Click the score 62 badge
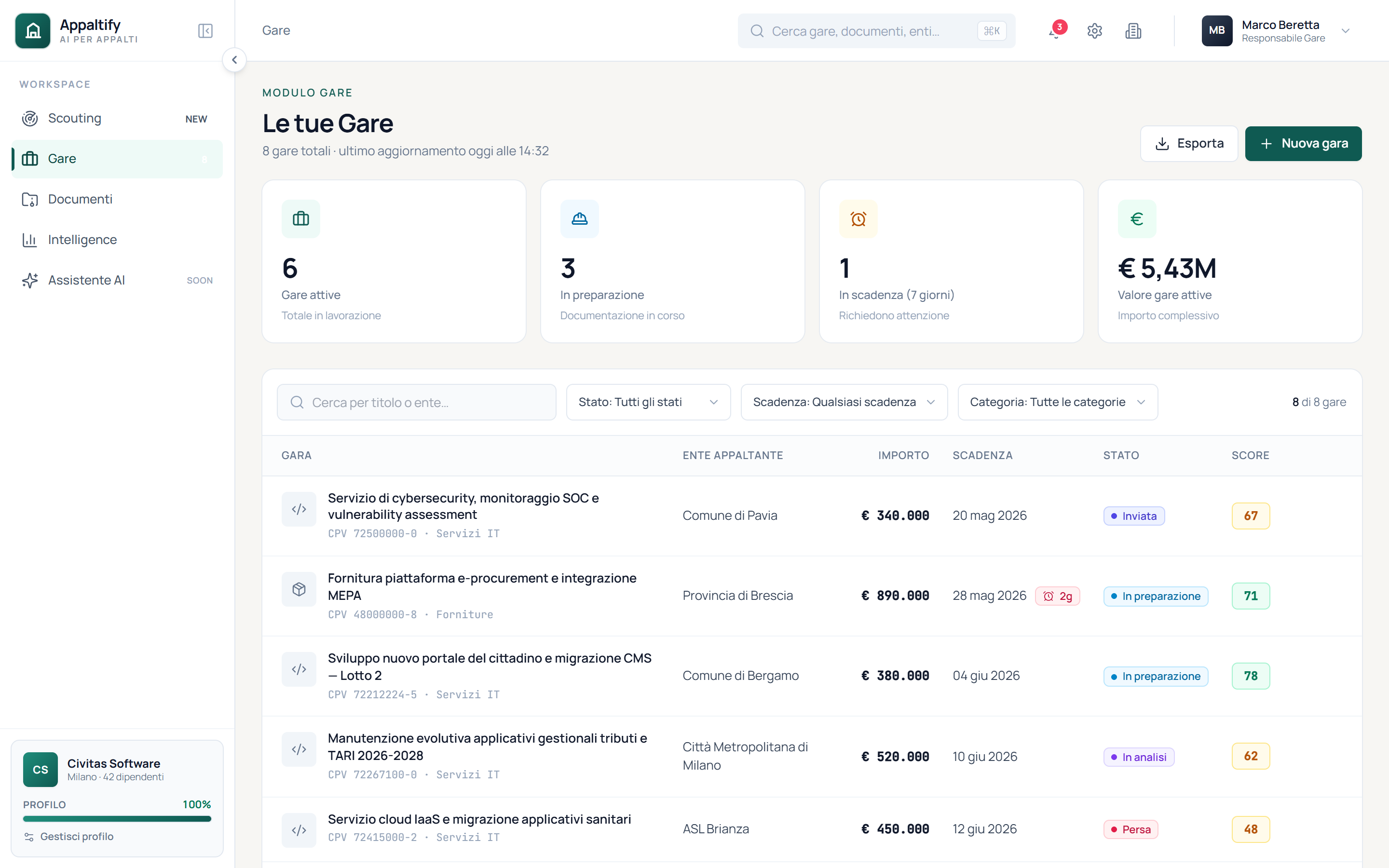The image size is (1389, 868). point(1251,757)
